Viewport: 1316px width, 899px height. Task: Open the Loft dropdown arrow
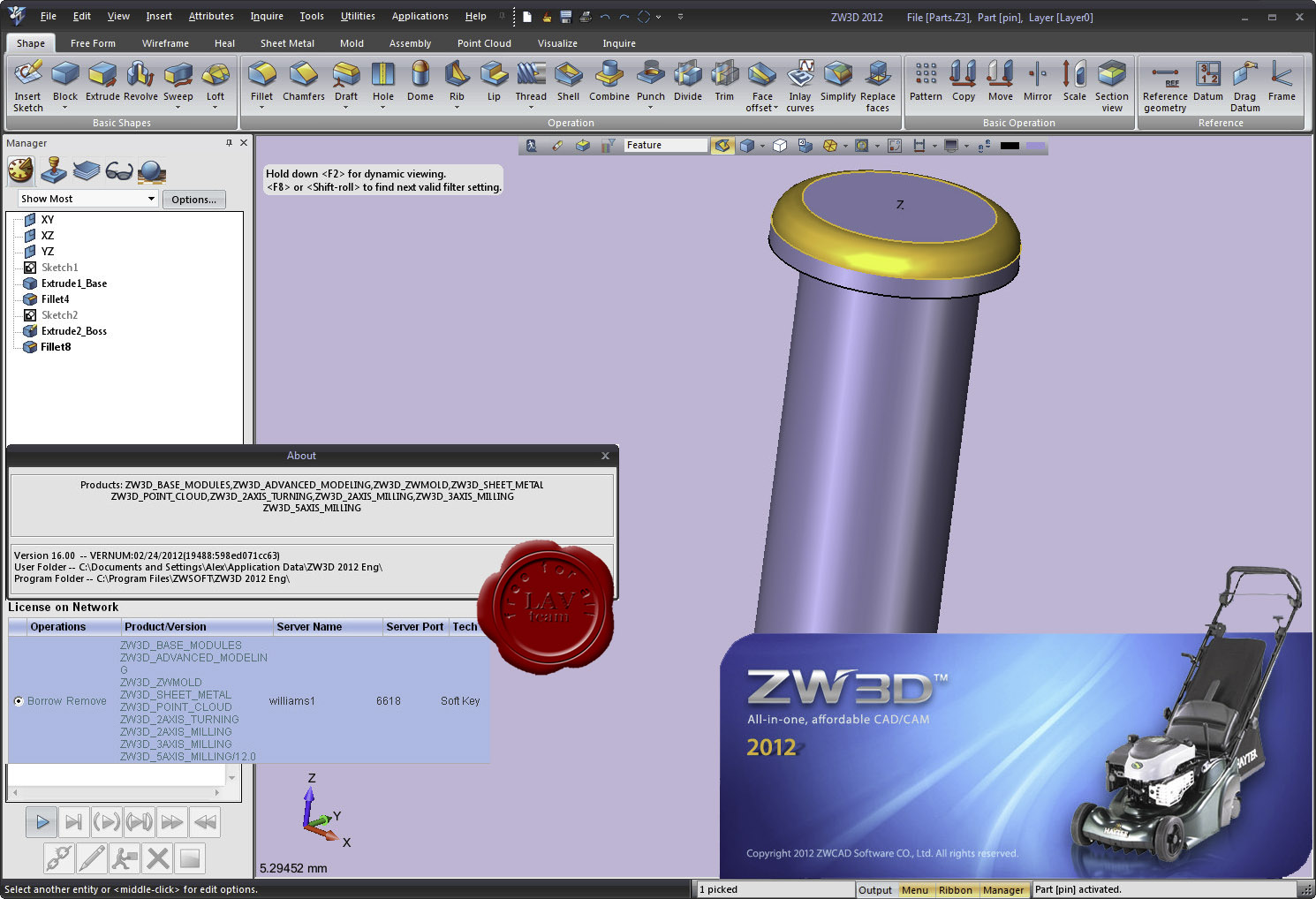tap(216, 108)
